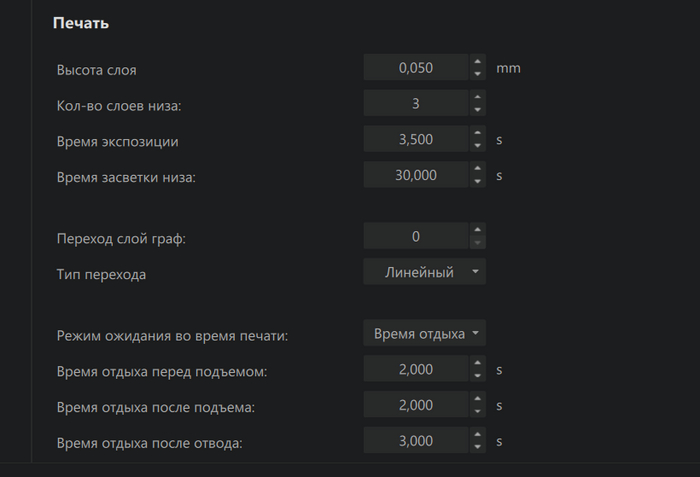Click the Кол-во слоев низа field
This screenshot has width=700, height=477.
point(415,104)
